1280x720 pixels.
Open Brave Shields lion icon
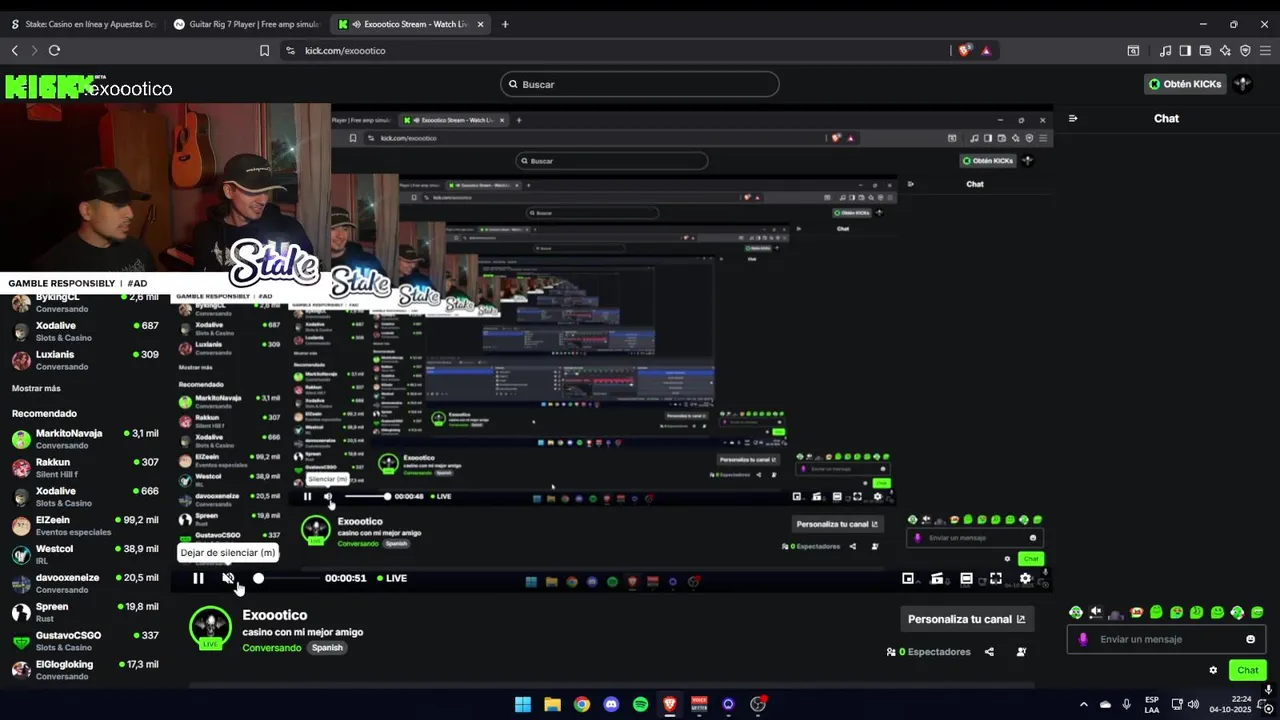[x=964, y=50]
